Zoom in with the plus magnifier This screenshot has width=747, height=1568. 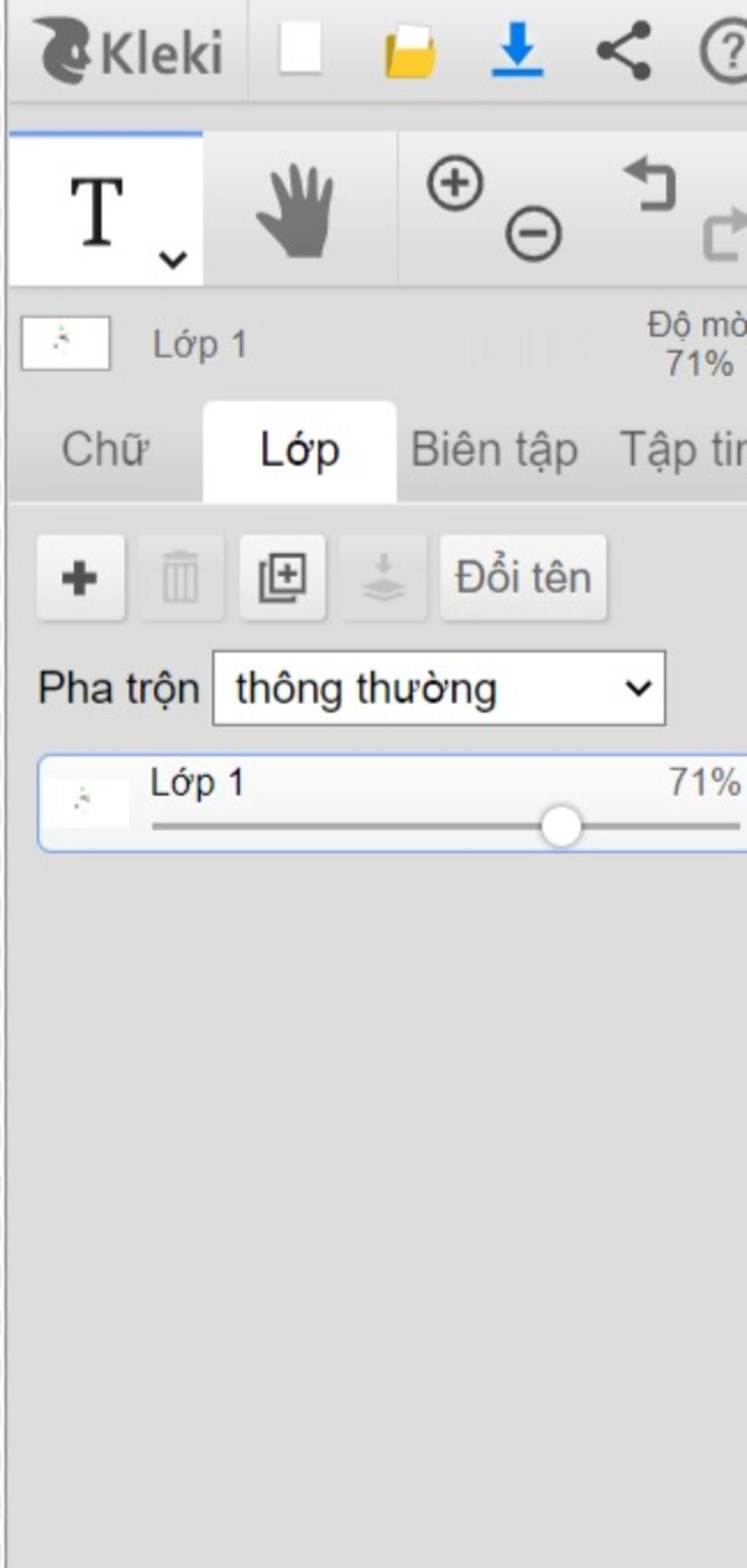pos(455,183)
